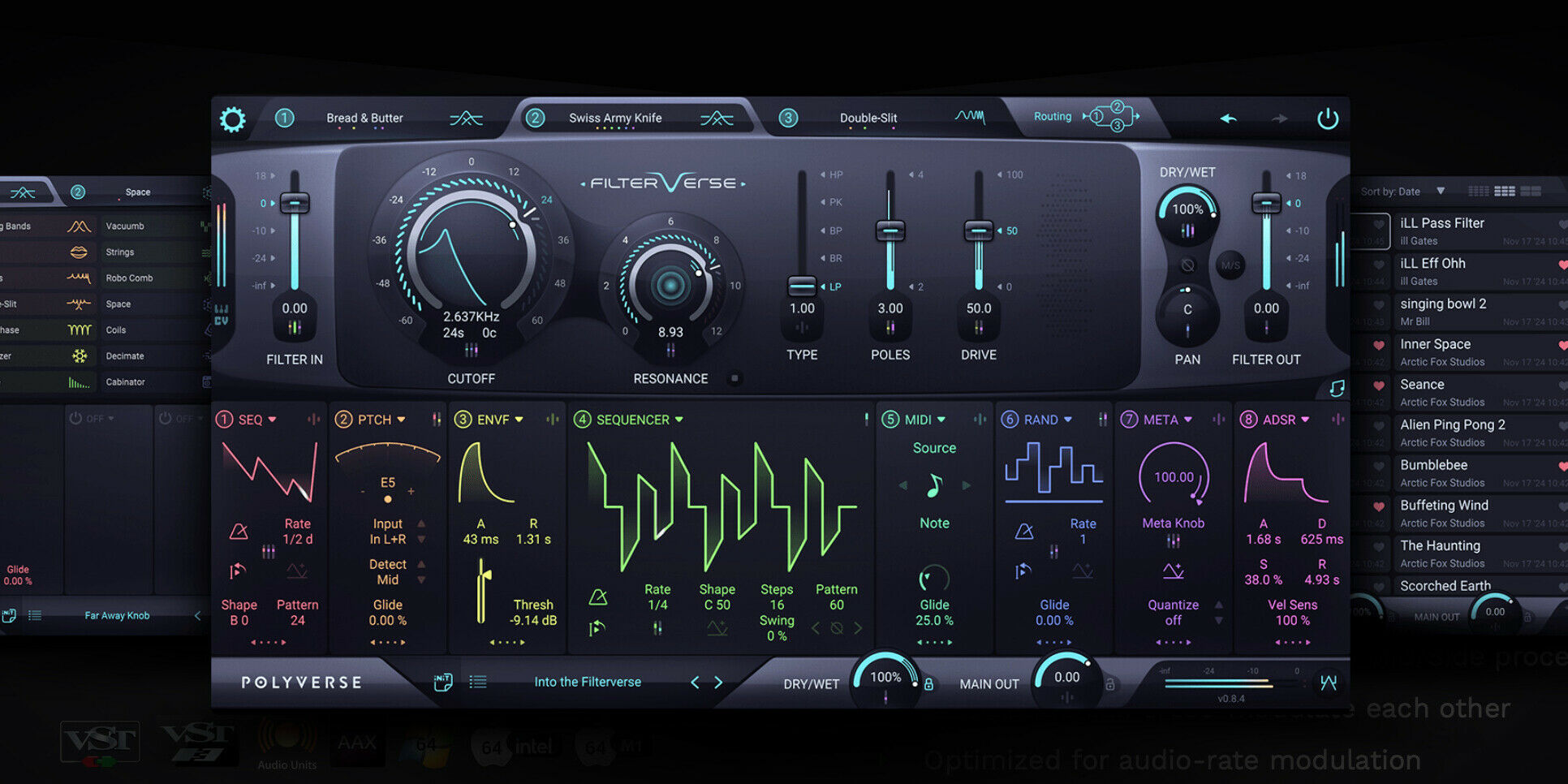
Task: Load the previous preset with left chevron
Action: [695, 683]
